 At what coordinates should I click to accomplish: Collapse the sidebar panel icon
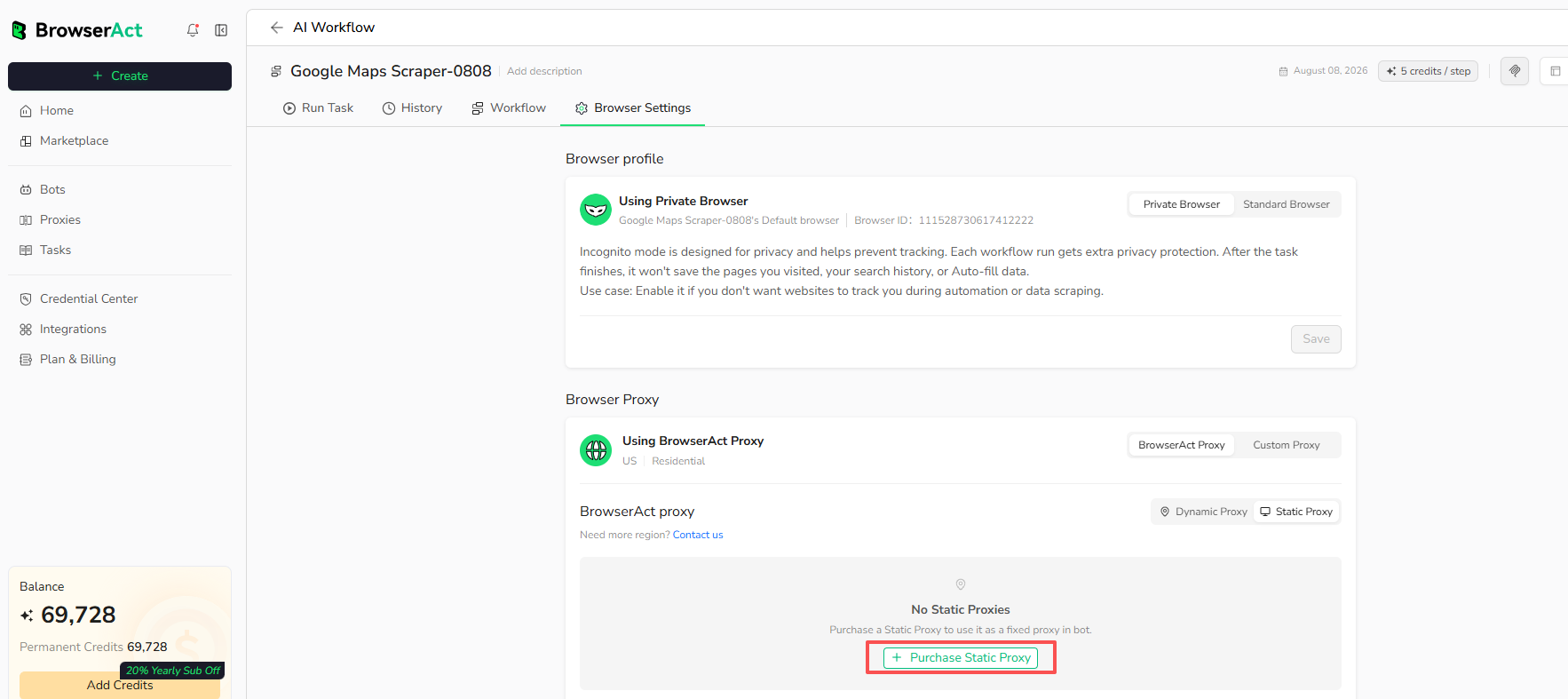[221, 30]
